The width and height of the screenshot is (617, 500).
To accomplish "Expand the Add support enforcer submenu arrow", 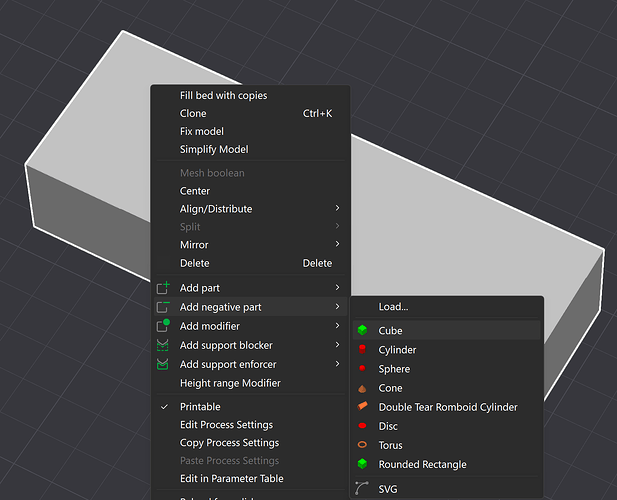I will (x=337, y=363).
